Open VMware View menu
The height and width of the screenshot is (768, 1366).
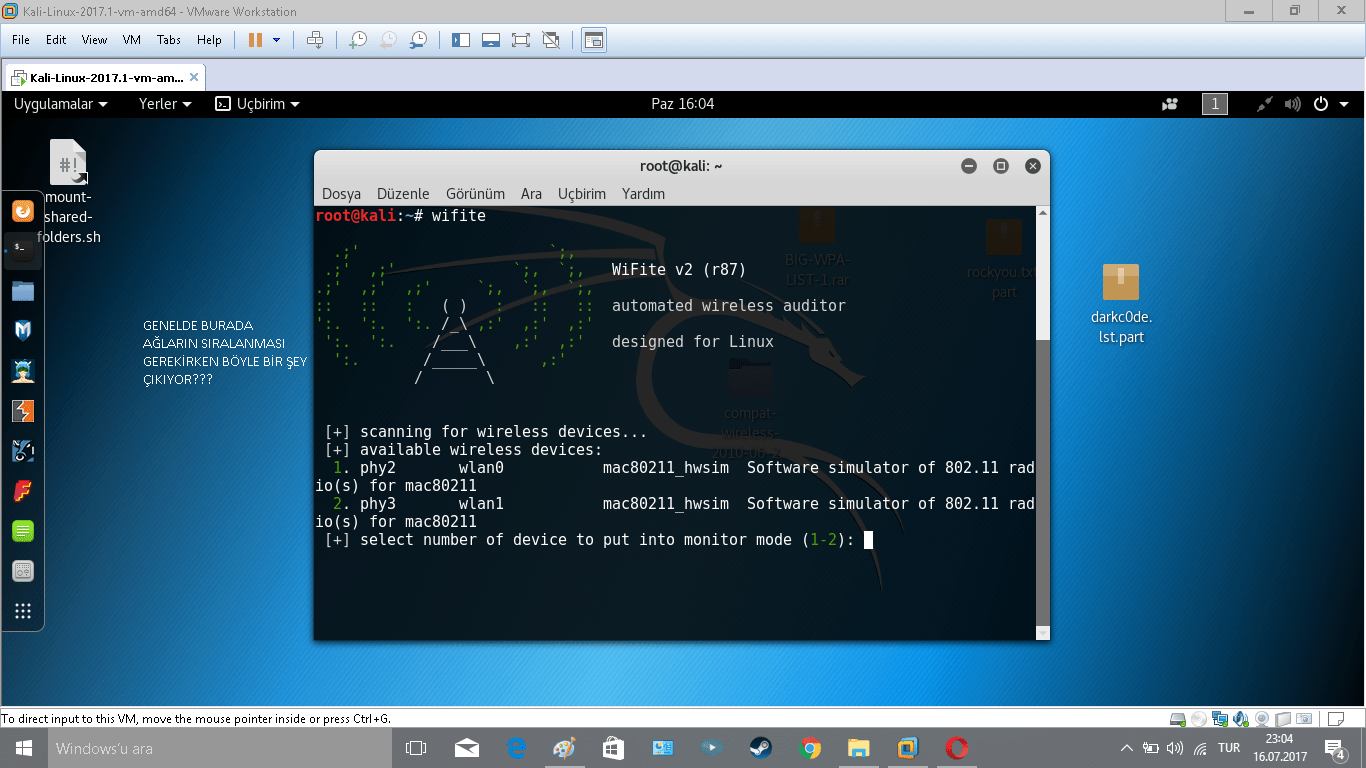pos(94,40)
